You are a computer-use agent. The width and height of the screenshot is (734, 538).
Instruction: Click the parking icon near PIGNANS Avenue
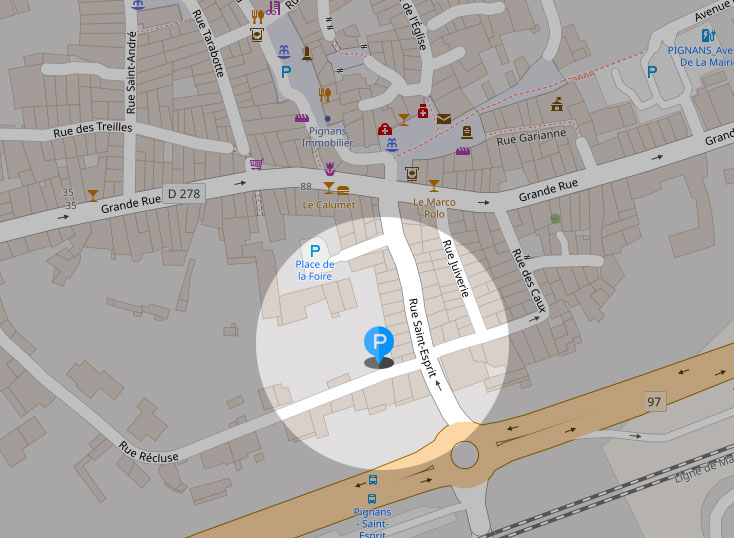pos(652,72)
